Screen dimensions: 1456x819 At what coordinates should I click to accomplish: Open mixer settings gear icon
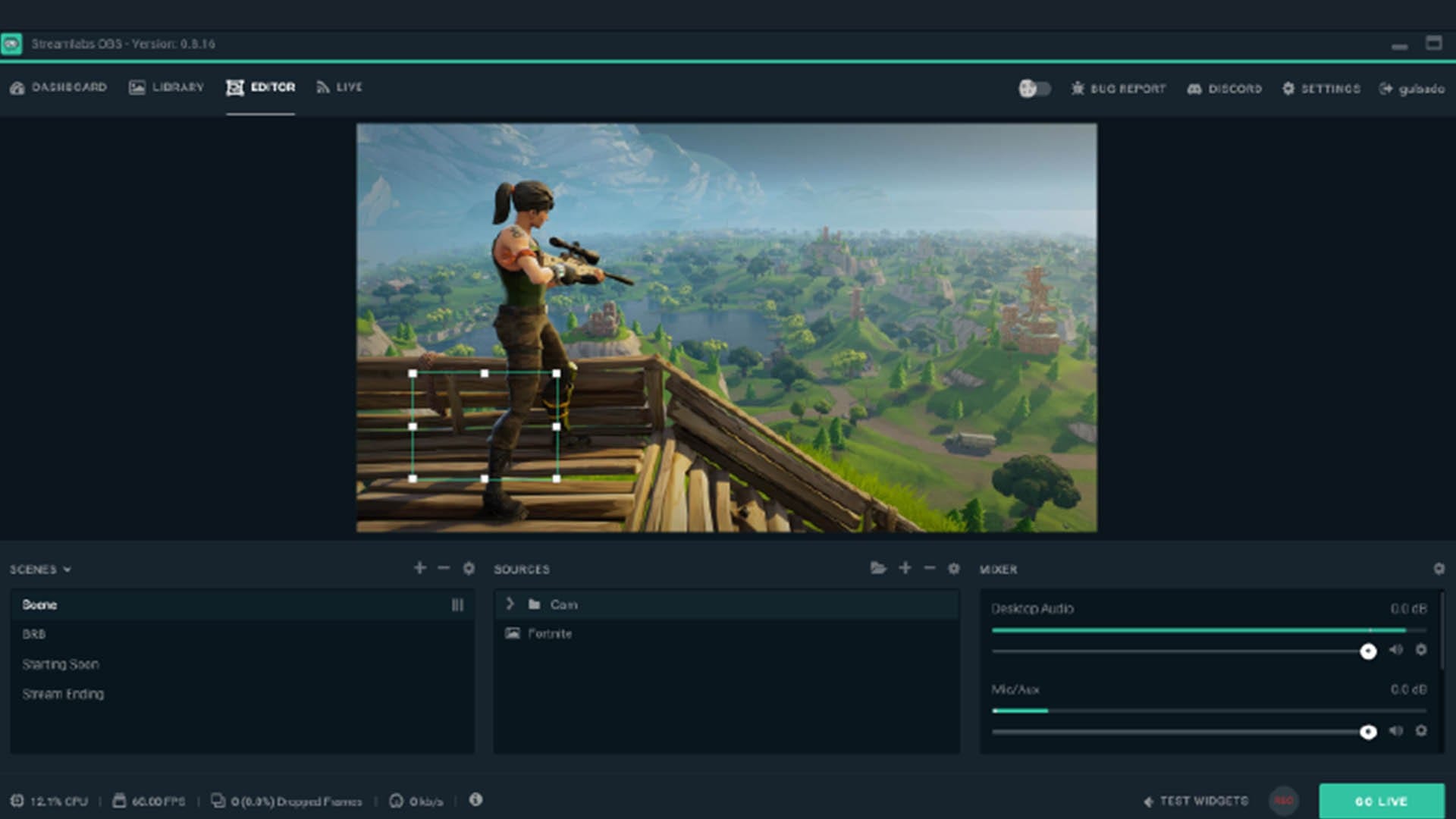click(1439, 569)
